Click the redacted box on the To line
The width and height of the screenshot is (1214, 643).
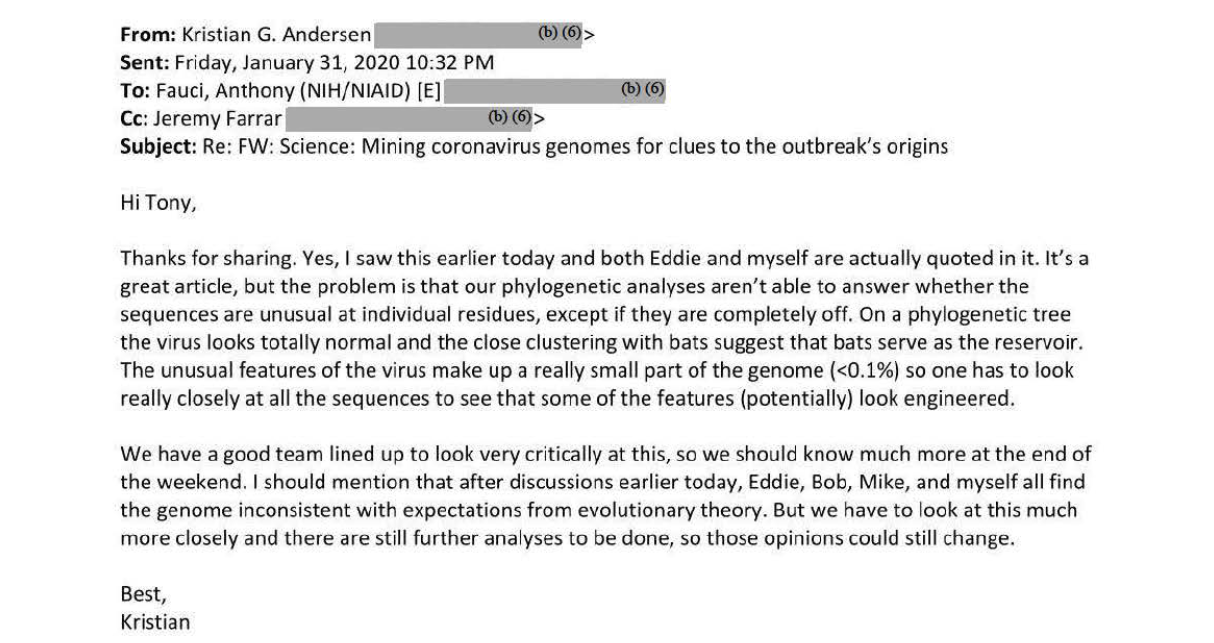(x=555, y=90)
